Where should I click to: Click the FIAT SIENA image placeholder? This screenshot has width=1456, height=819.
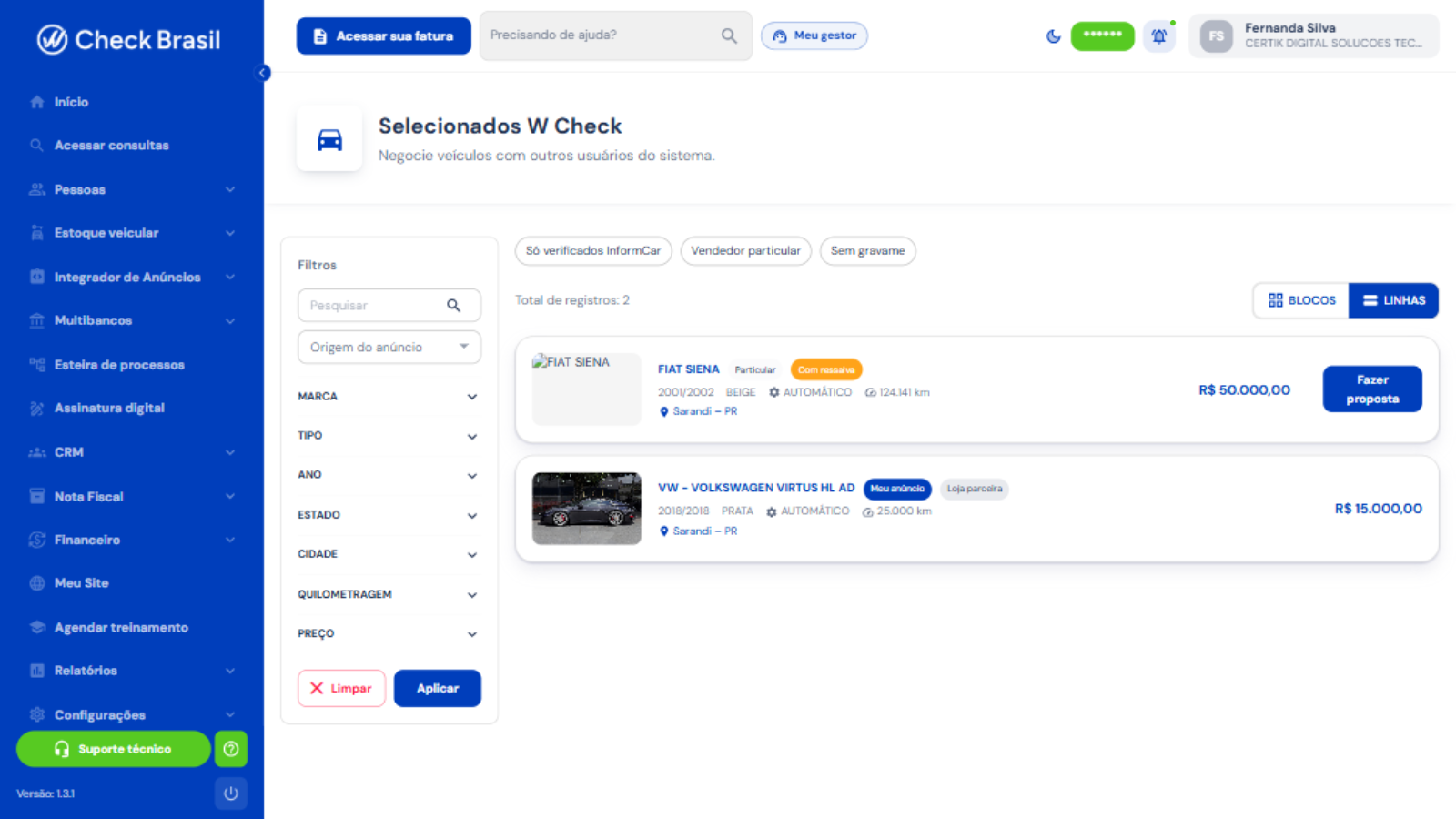[587, 389]
